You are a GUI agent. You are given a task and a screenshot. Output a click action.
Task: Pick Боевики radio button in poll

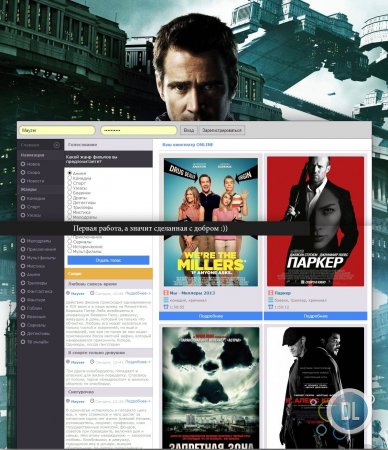70,193
